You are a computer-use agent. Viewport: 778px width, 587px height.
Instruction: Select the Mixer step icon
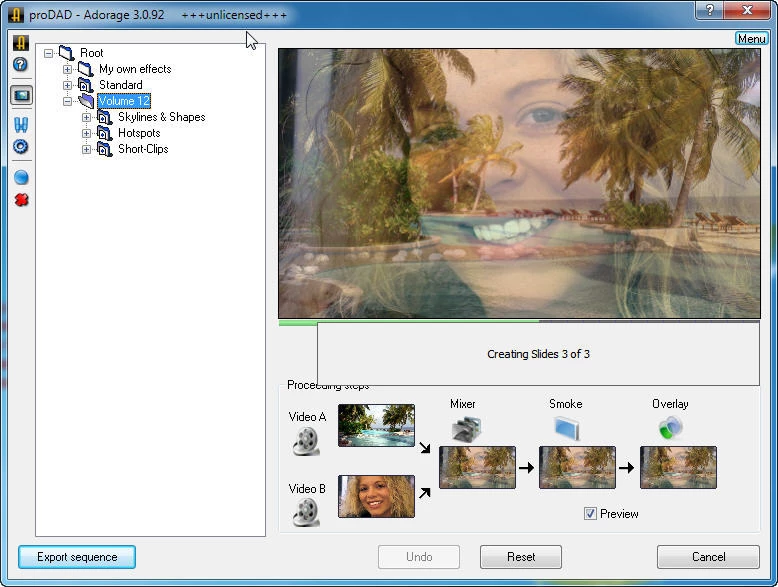pyautogui.click(x=463, y=429)
